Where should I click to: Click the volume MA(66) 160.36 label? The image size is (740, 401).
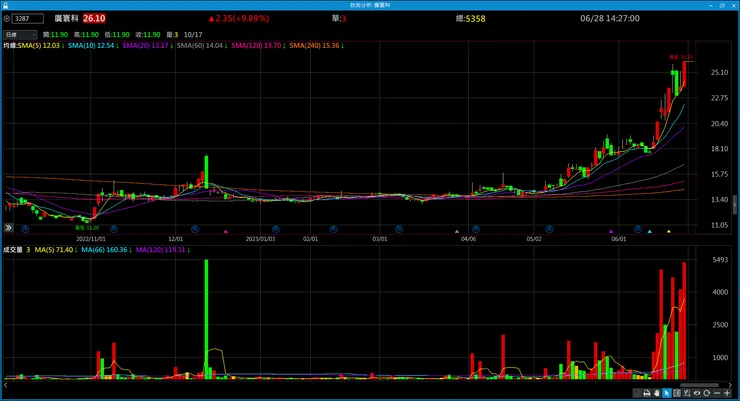[106, 250]
